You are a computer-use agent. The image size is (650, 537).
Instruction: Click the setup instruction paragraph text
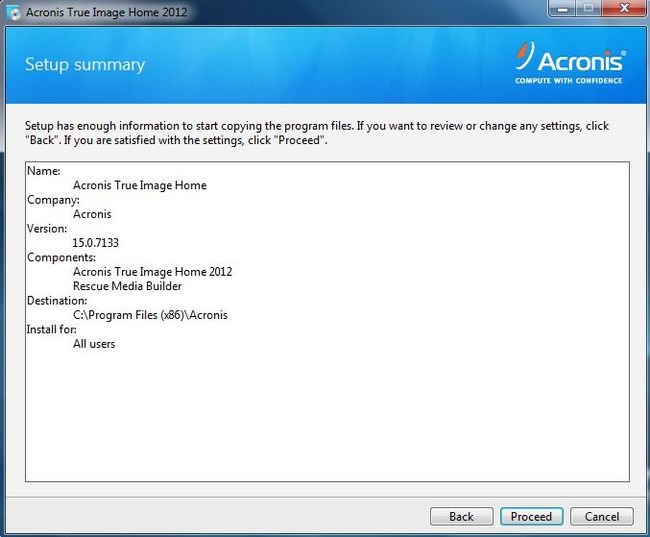(317, 133)
